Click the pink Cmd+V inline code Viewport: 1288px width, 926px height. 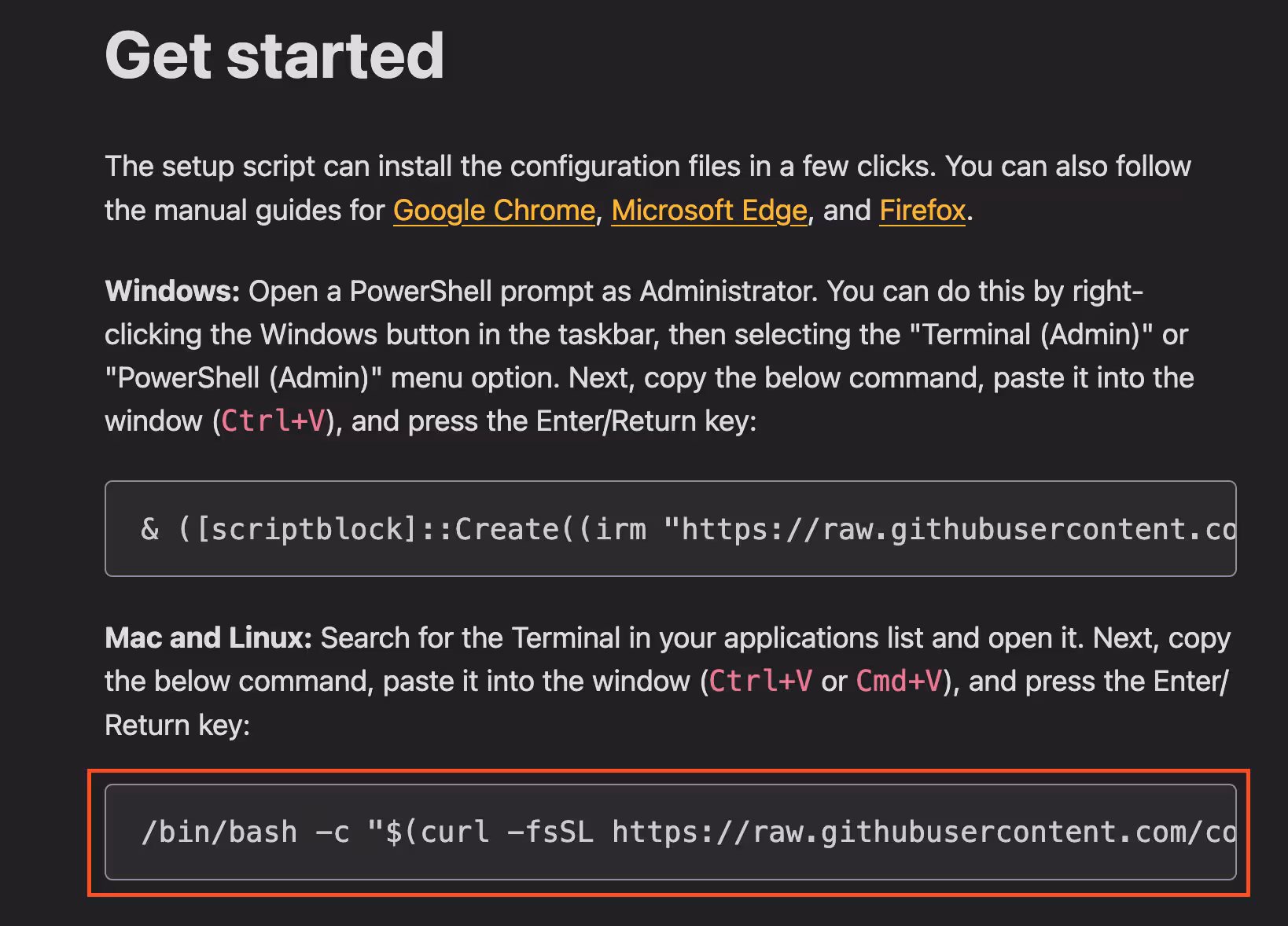pyautogui.click(x=899, y=682)
